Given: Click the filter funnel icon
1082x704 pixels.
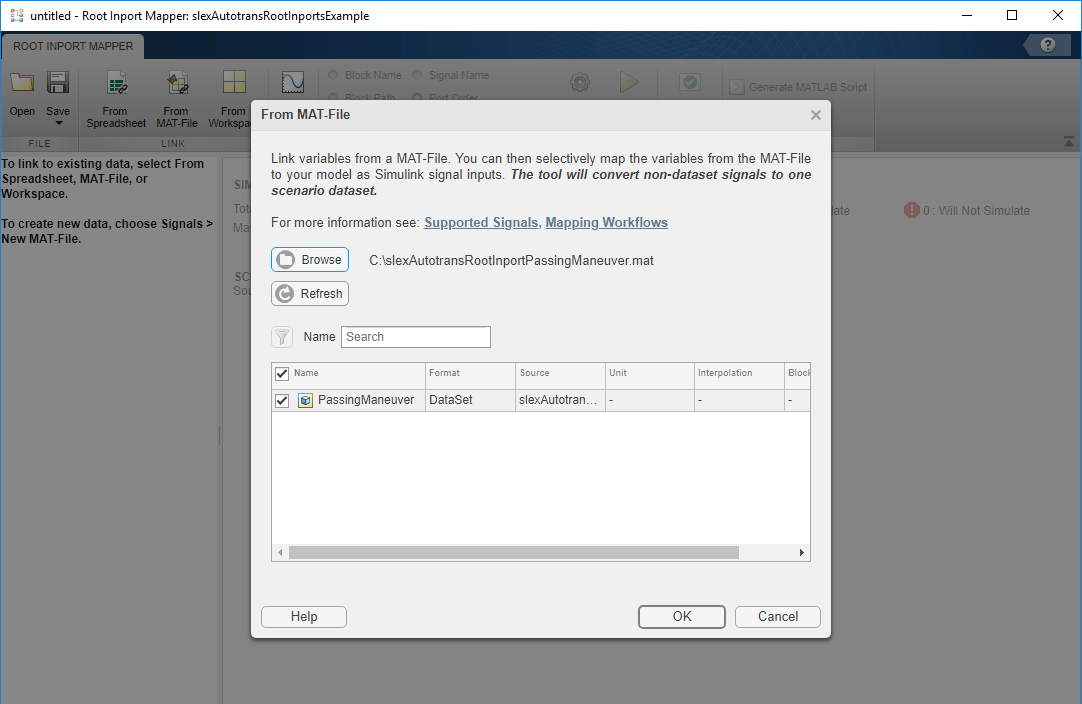Looking at the screenshot, I should [282, 337].
